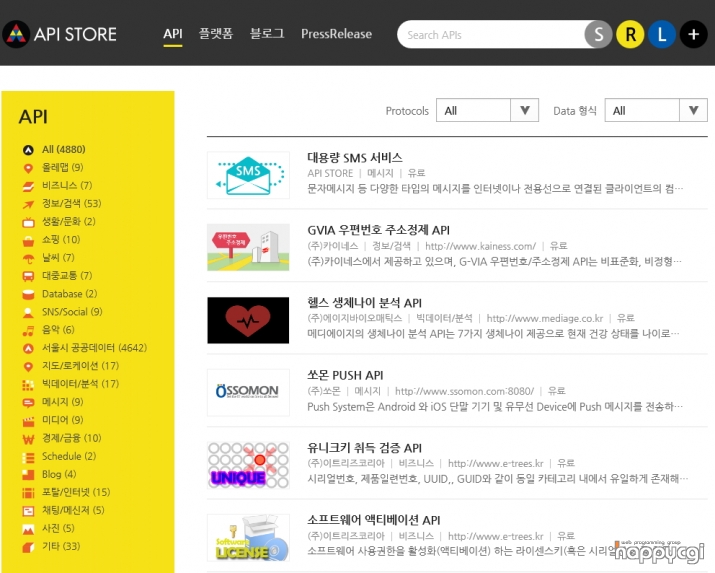Click the All (4880) category icon
The image size is (715, 573).
click(28, 150)
